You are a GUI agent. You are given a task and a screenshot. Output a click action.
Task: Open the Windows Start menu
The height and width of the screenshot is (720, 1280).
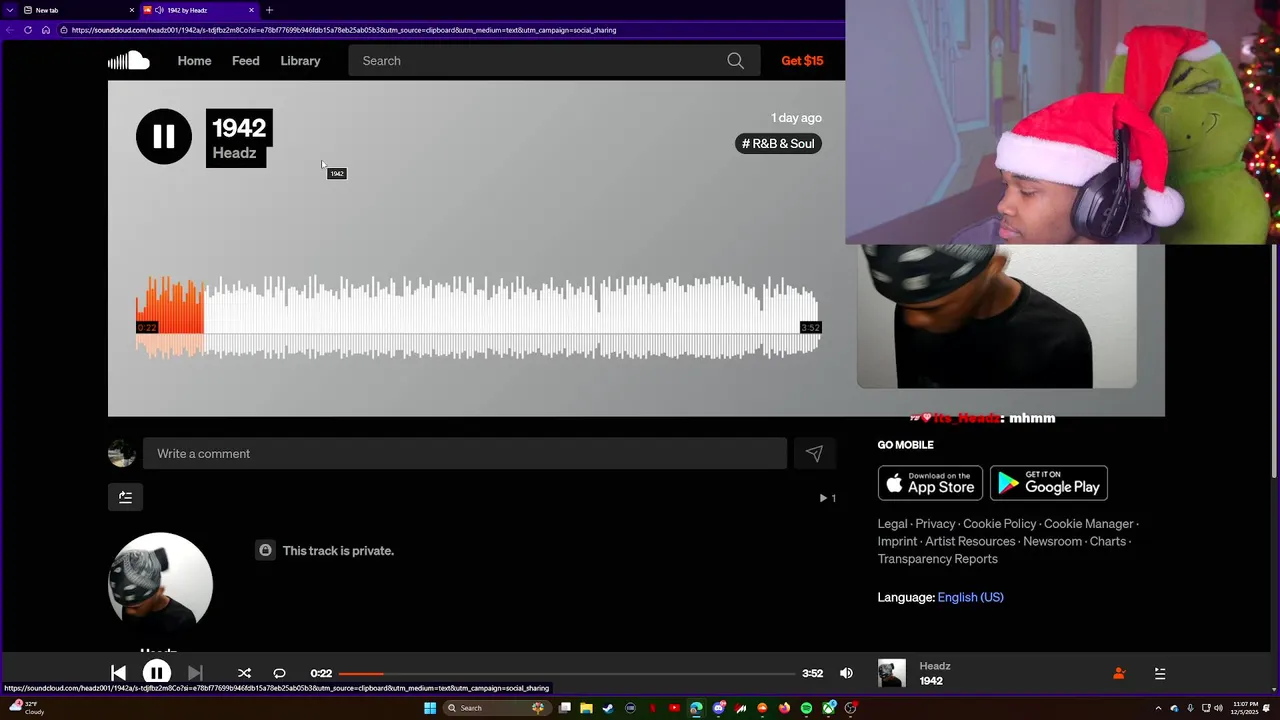pyautogui.click(x=430, y=708)
